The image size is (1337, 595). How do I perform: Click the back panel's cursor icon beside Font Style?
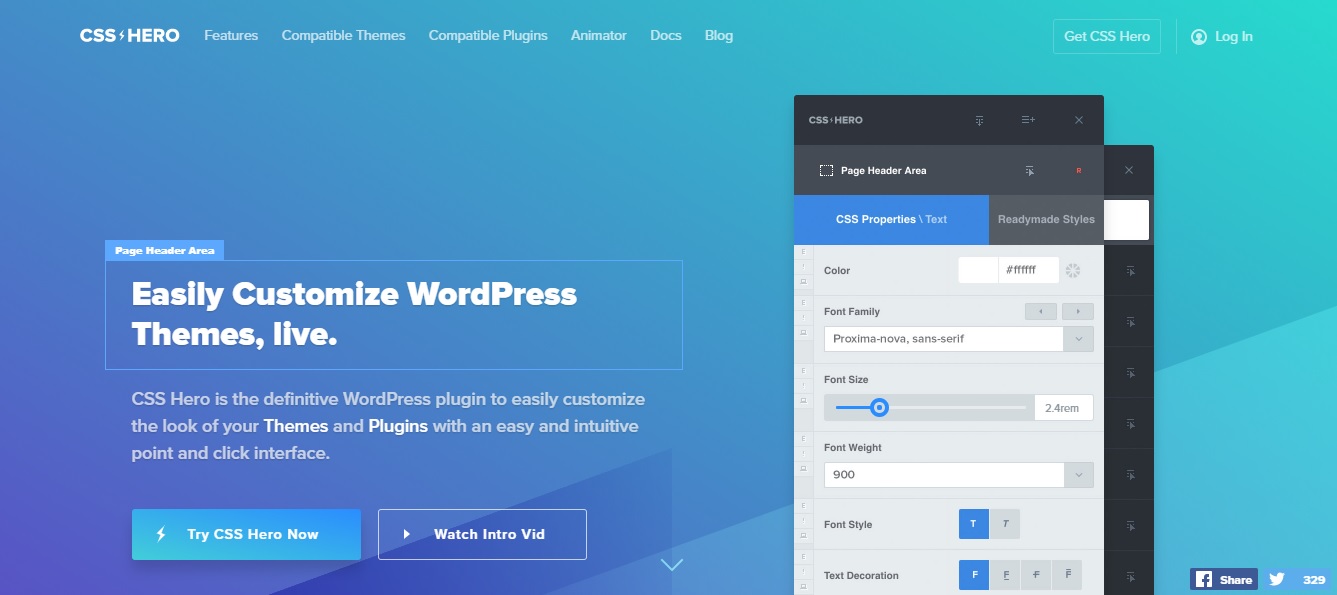click(x=1130, y=525)
